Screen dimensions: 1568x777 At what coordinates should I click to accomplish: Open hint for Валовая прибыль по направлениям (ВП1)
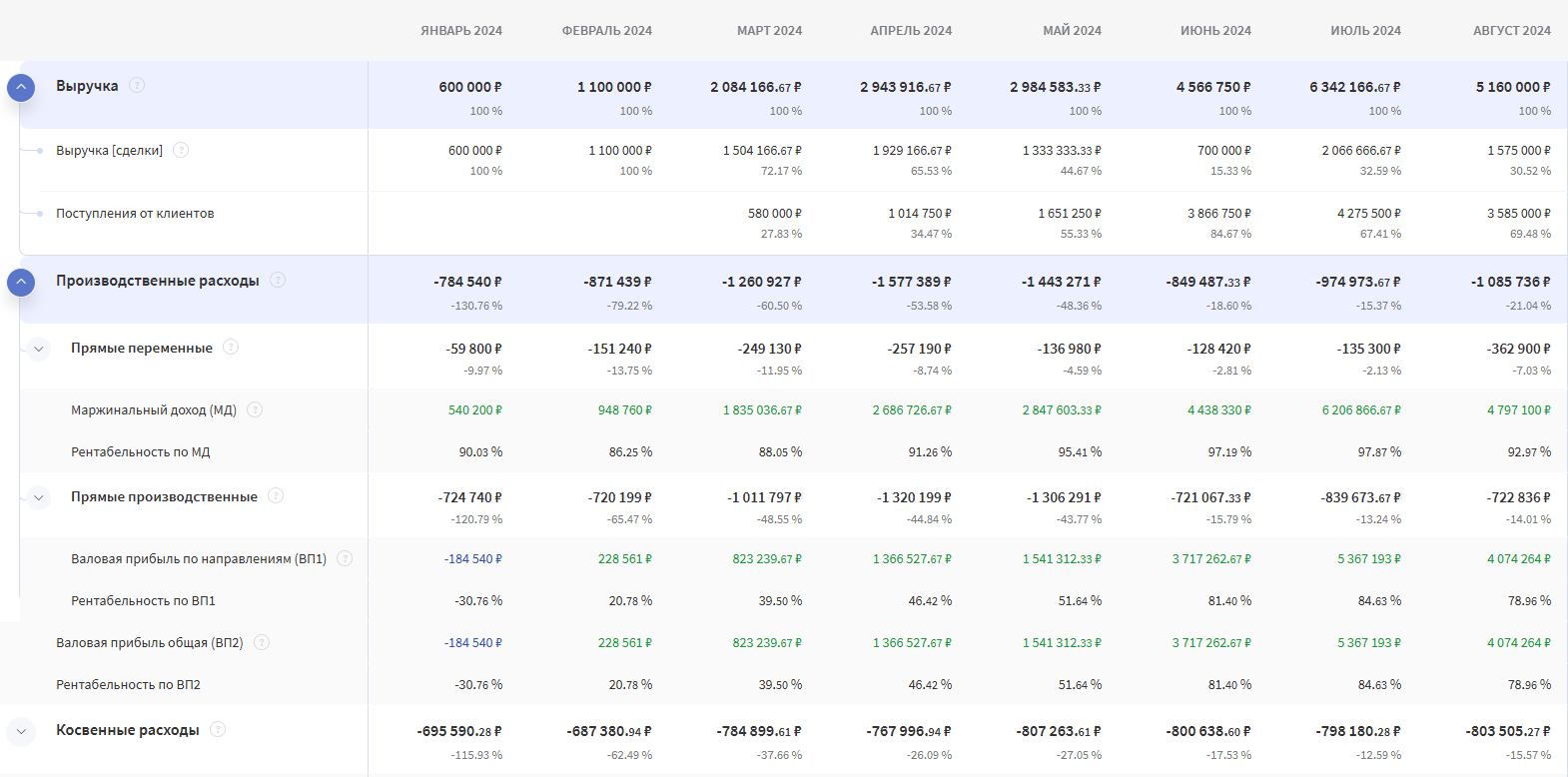tap(345, 558)
